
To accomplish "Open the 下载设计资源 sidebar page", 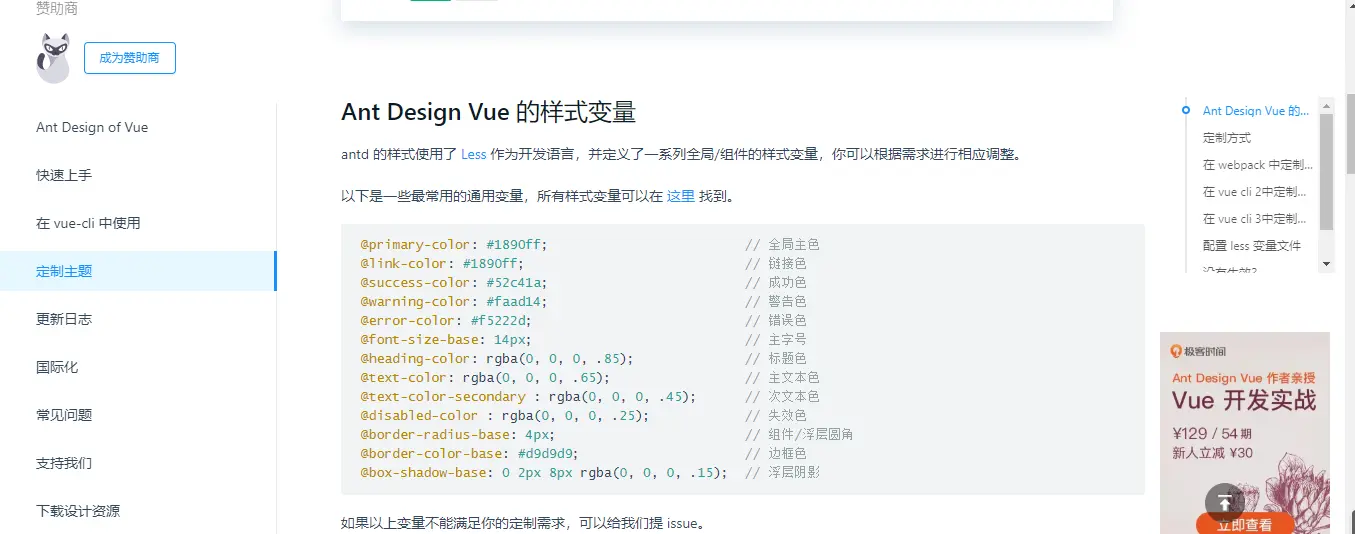I will pos(78,511).
